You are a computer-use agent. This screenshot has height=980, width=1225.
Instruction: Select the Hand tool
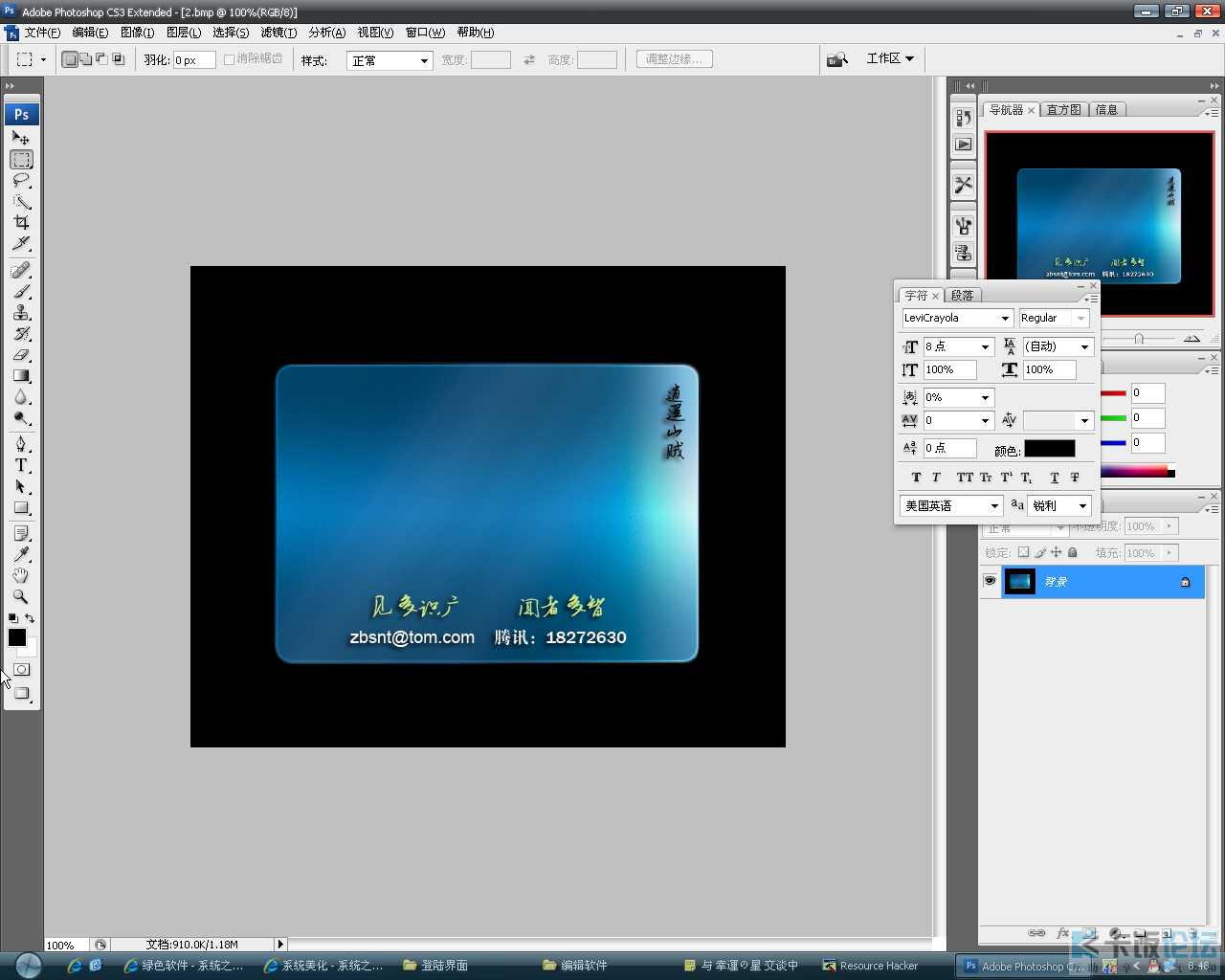click(21, 575)
